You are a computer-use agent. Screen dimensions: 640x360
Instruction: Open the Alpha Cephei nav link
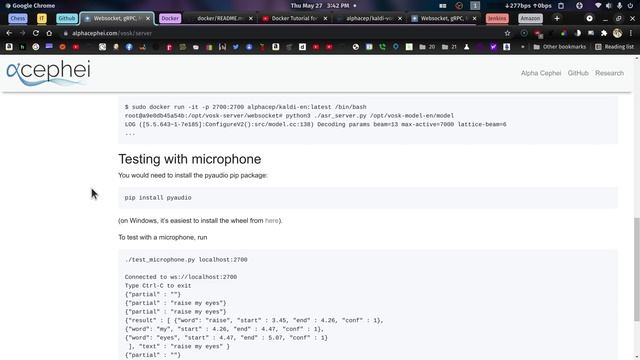pyautogui.click(x=541, y=73)
